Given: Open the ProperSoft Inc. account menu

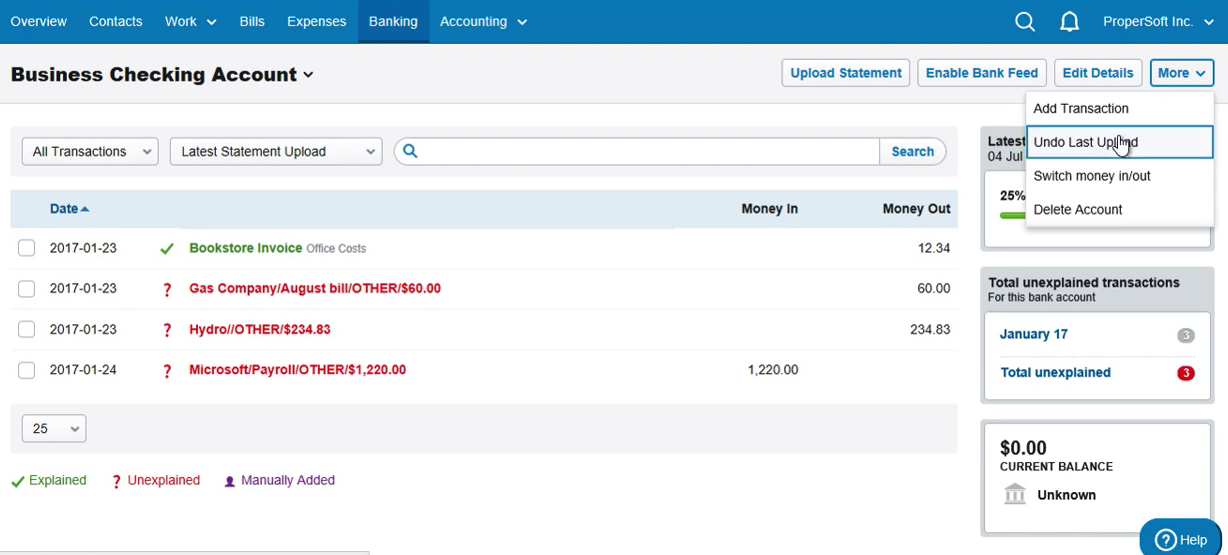Looking at the screenshot, I should 1158,21.
